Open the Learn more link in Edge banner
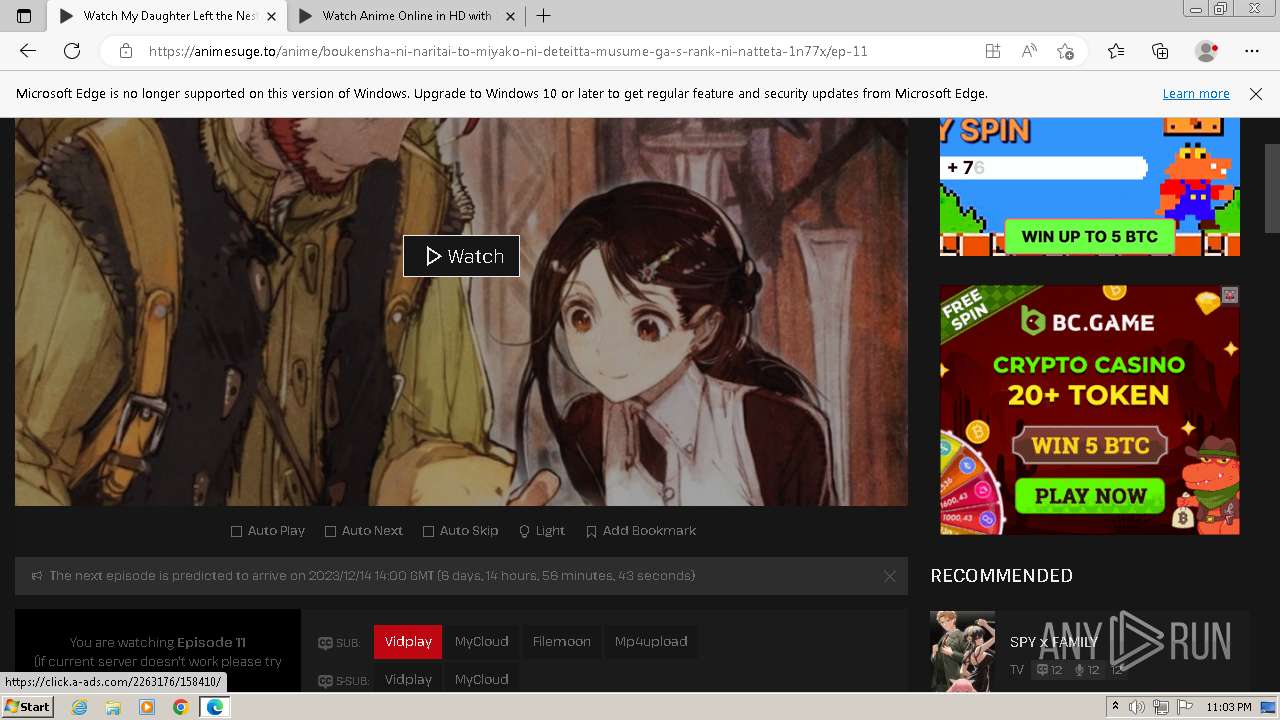This screenshot has height=720, width=1280. (1196, 93)
